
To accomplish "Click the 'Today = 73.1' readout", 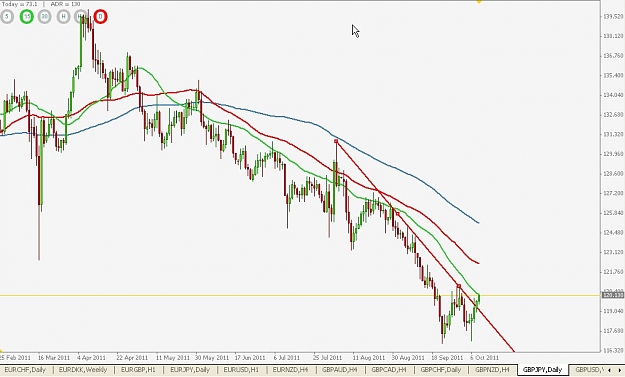I will [20, 4].
